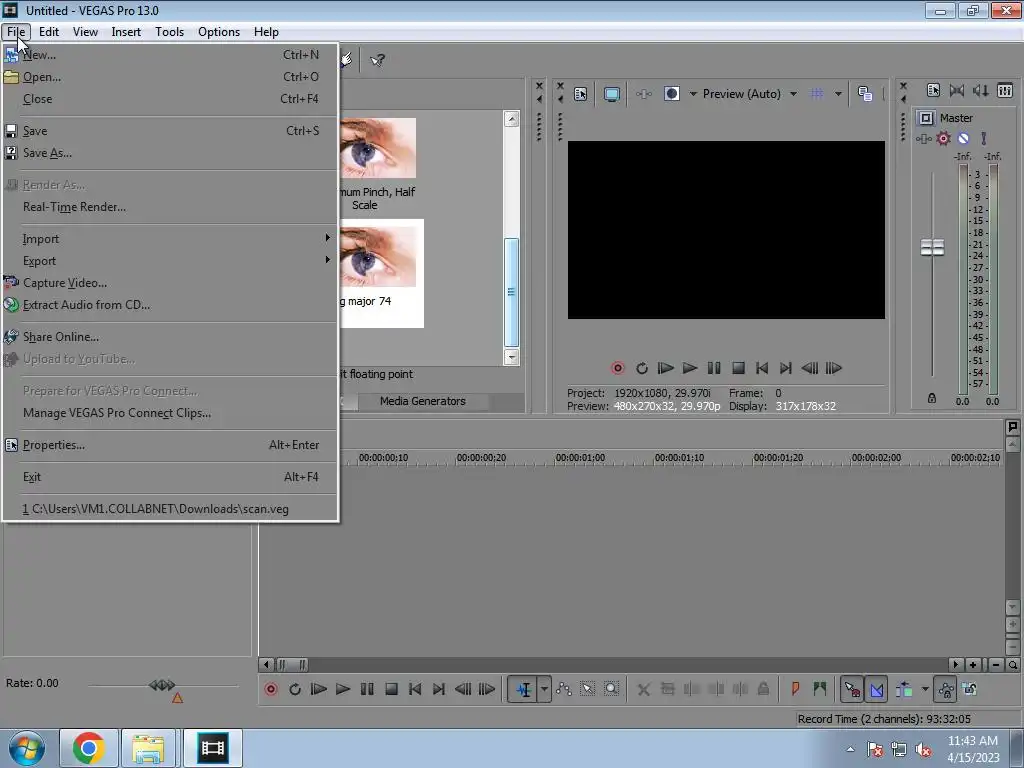Click Stop in the timeline transport bar
The width and height of the screenshot is (1024, 768).
pos(391,689)
